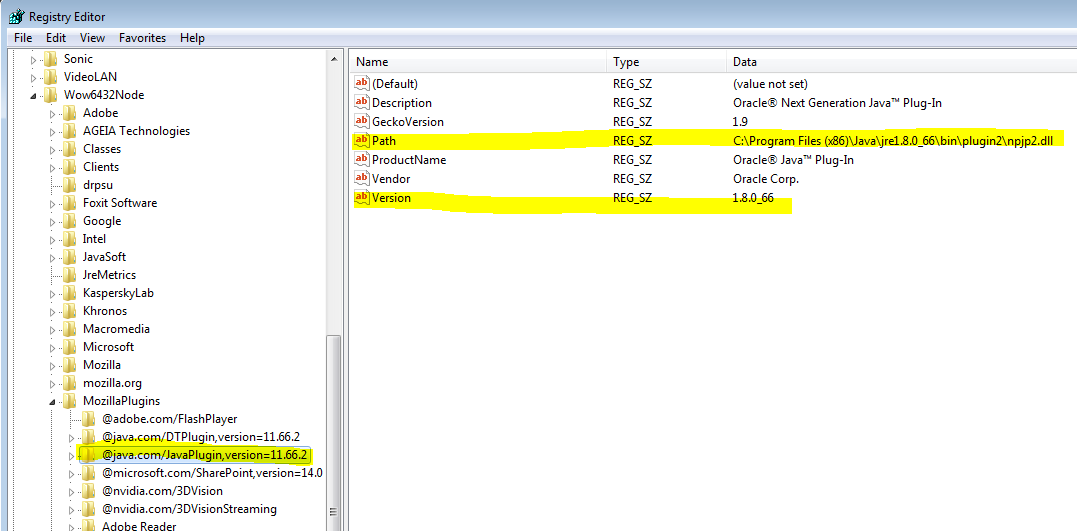
Task: Select the MozillaPlugins key label
Action: pos(122,401)
